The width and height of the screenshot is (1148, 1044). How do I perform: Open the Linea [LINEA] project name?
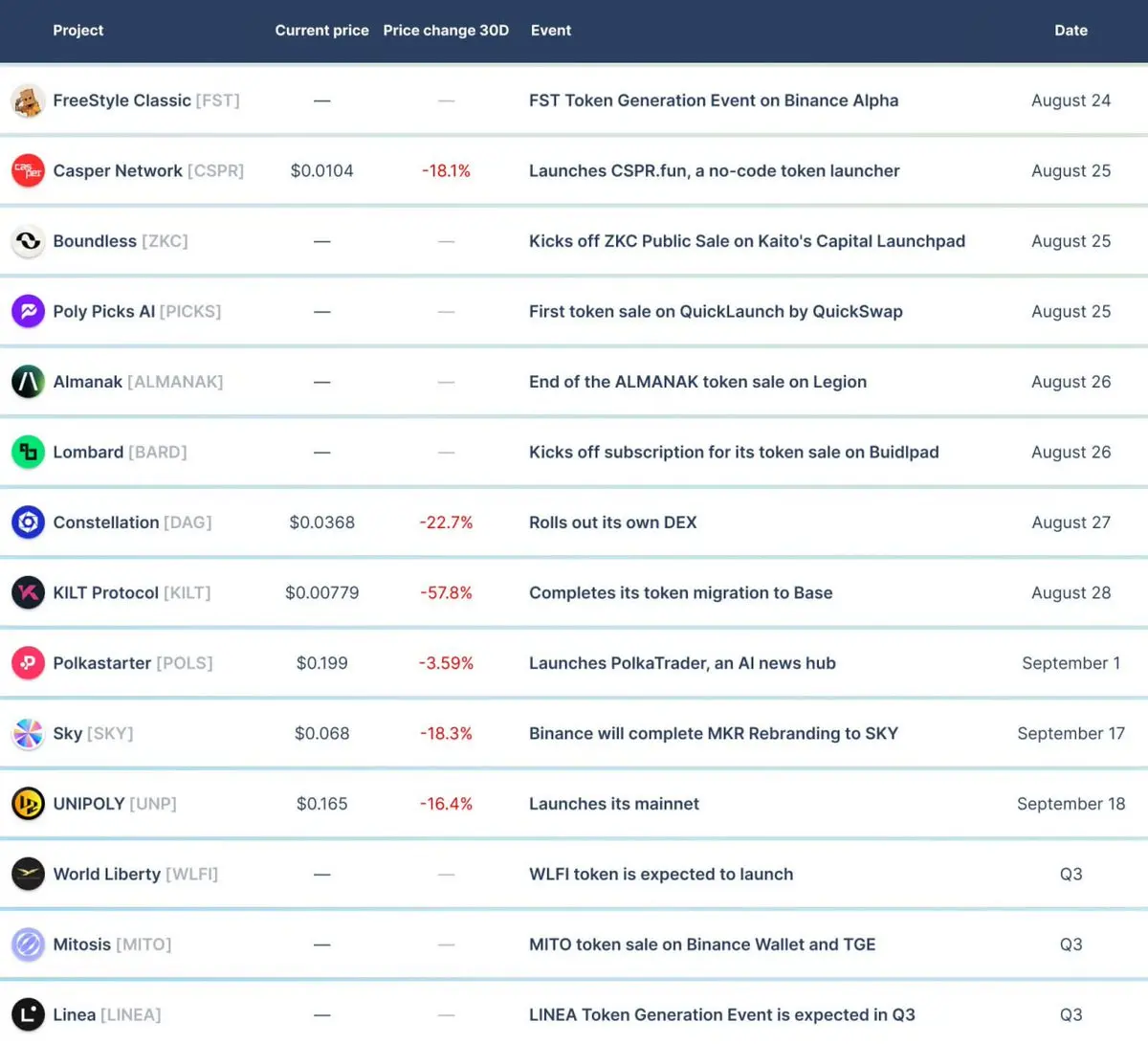107,1014
